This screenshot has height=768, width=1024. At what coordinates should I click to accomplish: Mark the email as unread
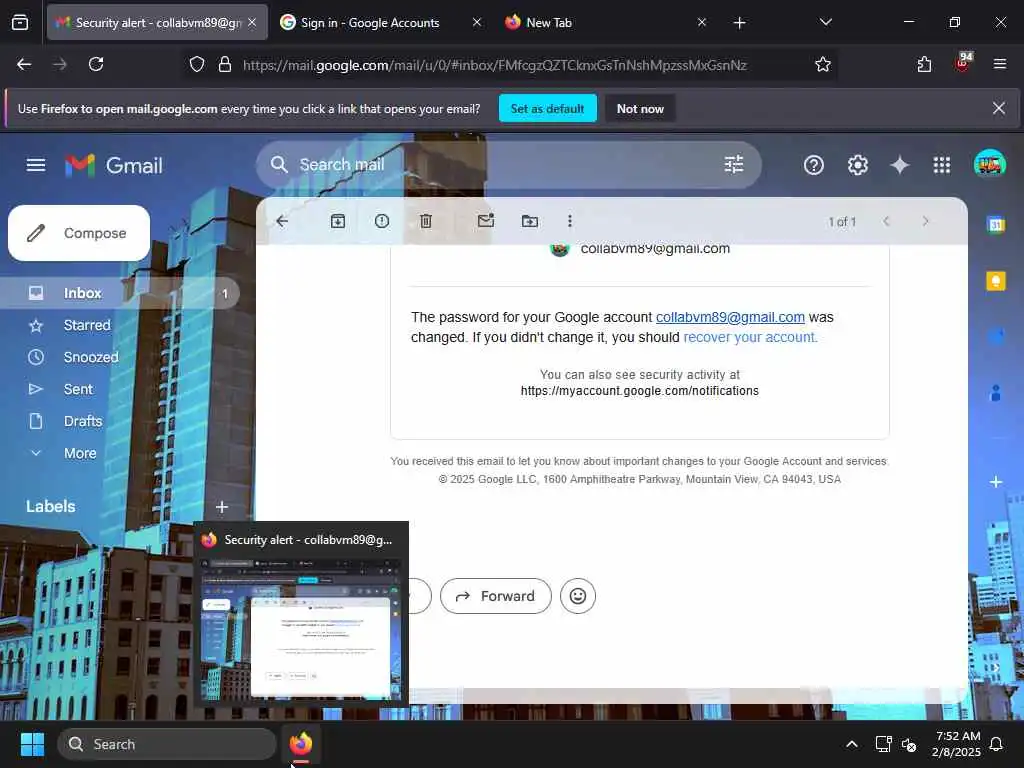click(486, 221)
